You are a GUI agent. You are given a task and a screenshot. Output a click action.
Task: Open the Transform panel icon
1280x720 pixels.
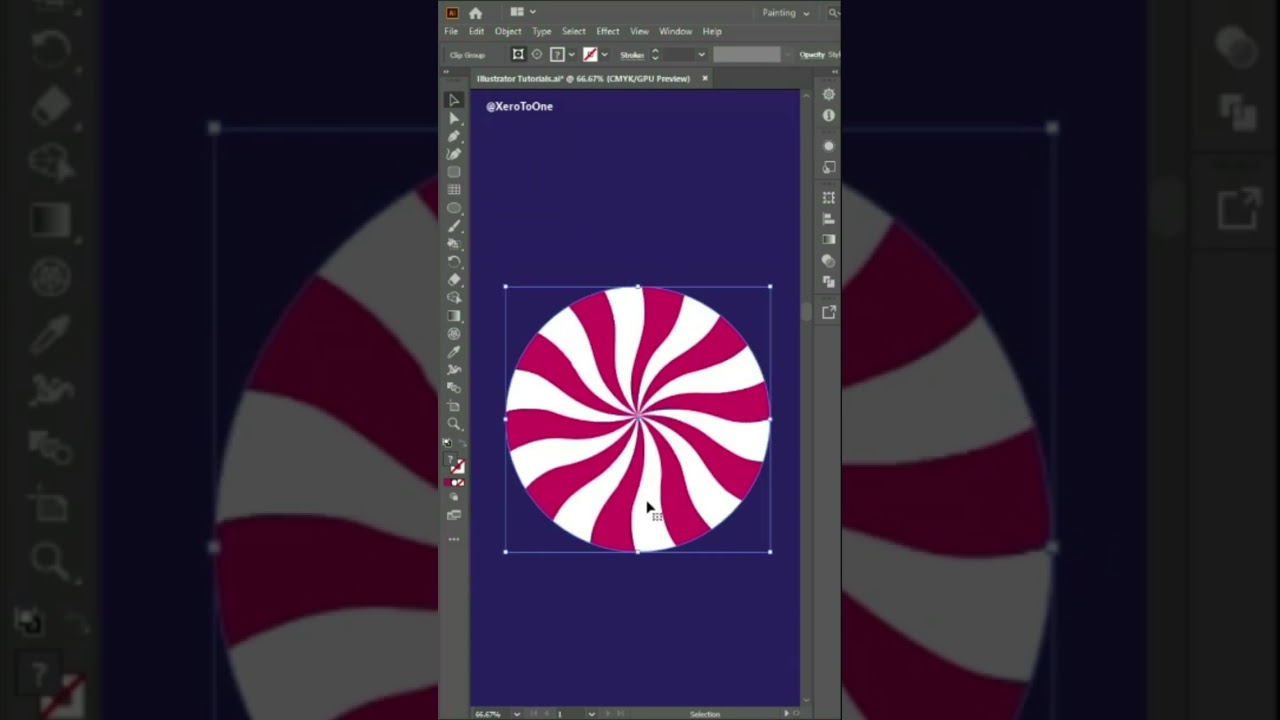[828, 198]
